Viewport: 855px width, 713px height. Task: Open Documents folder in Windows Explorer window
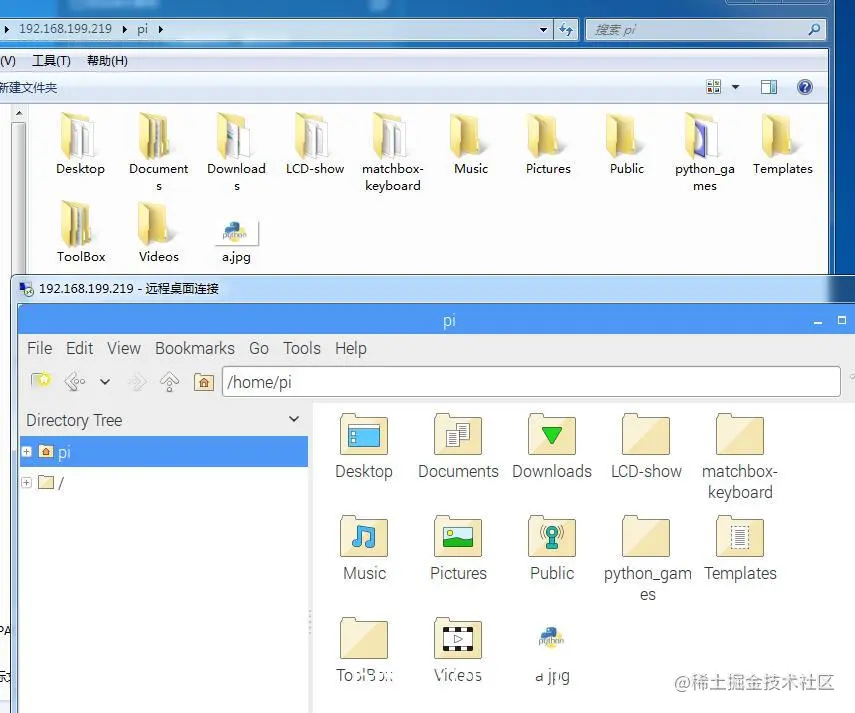(x=158, y=152)
